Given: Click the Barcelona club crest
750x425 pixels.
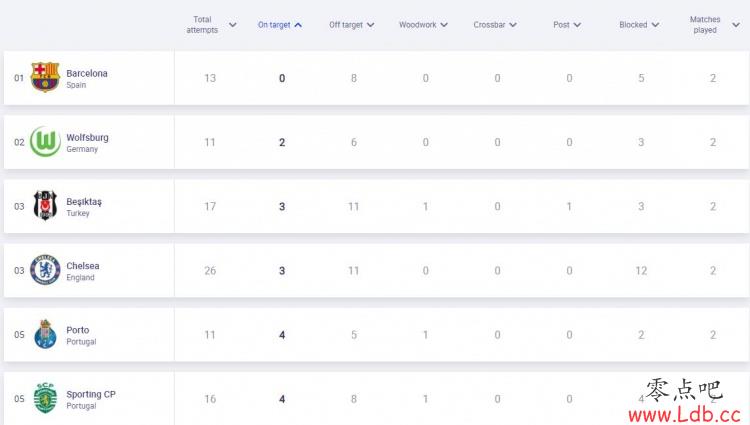Looking at the screenshot, I should coord(45,77).
